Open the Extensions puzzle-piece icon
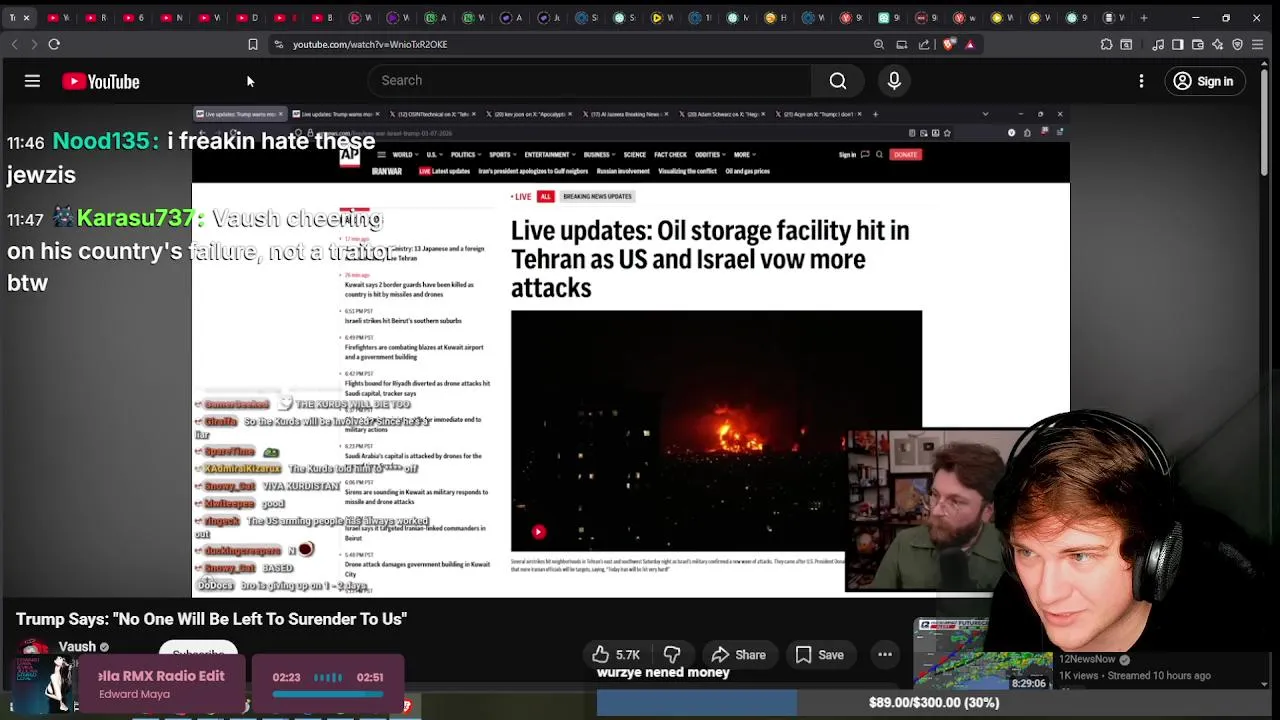1280x720 pixels. click(1106, 44)
